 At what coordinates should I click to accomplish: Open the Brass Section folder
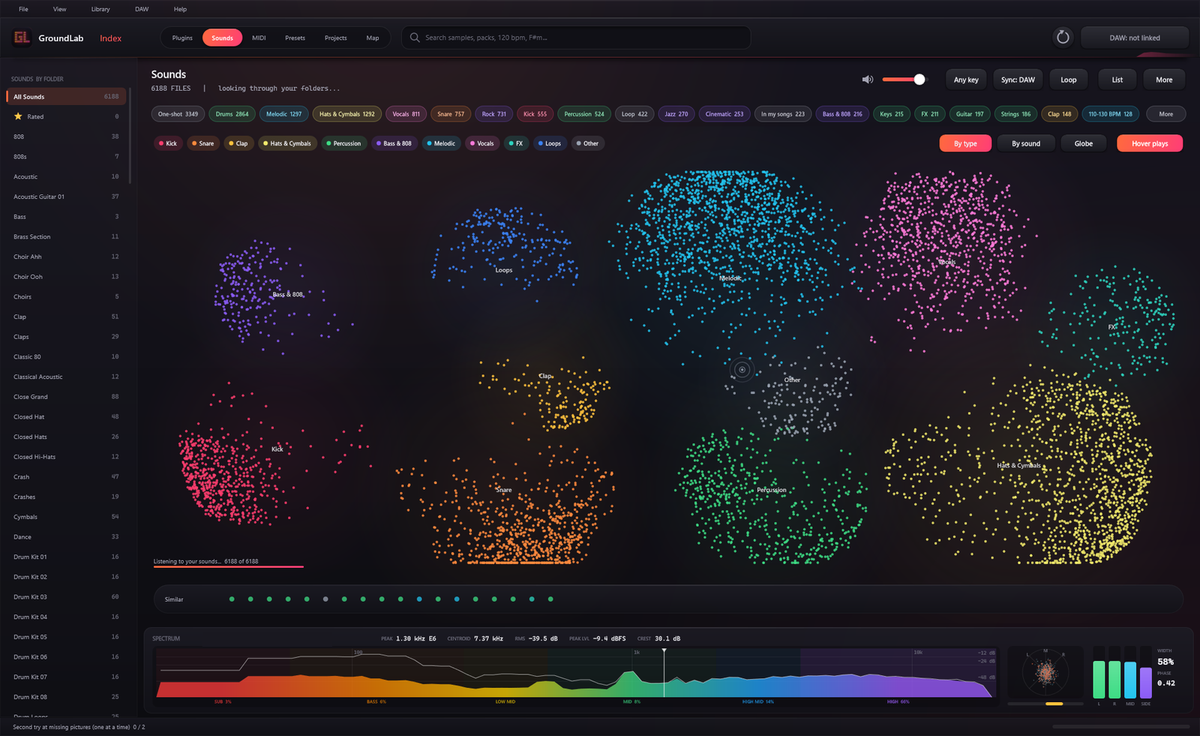65,236
